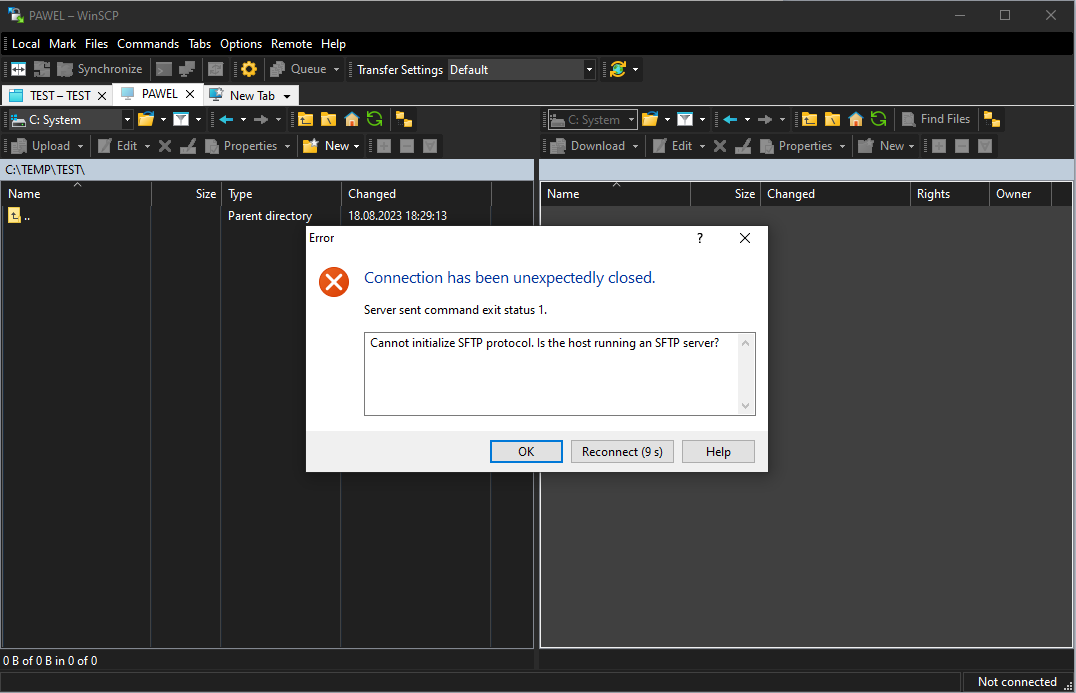1076x693 pixels.
Task: Click the local Rename icon
Action: 188,146
